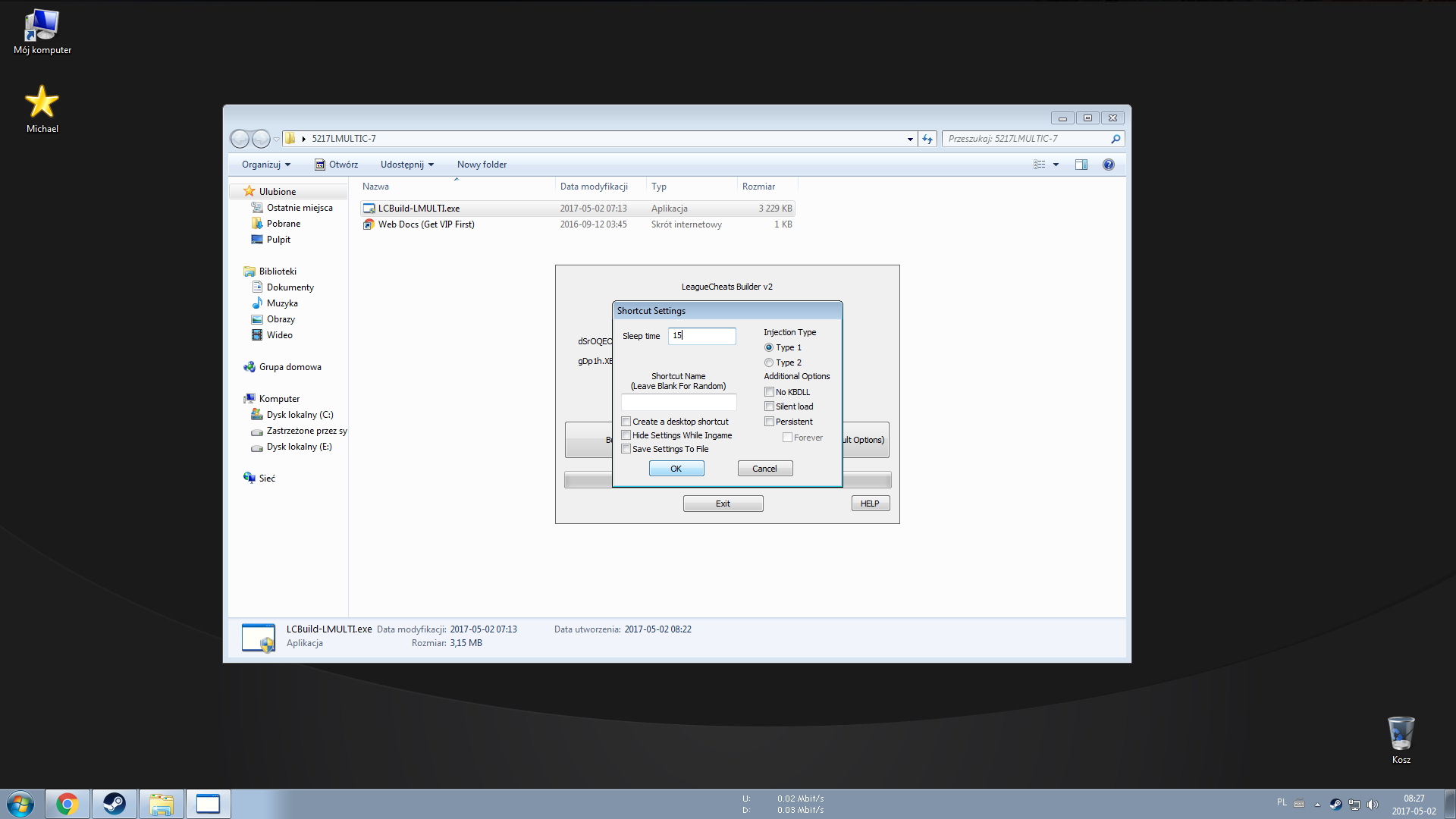Click the network tray icon
The image size is (1456, 819).
pyautogui.click(x=1354, y=805)
